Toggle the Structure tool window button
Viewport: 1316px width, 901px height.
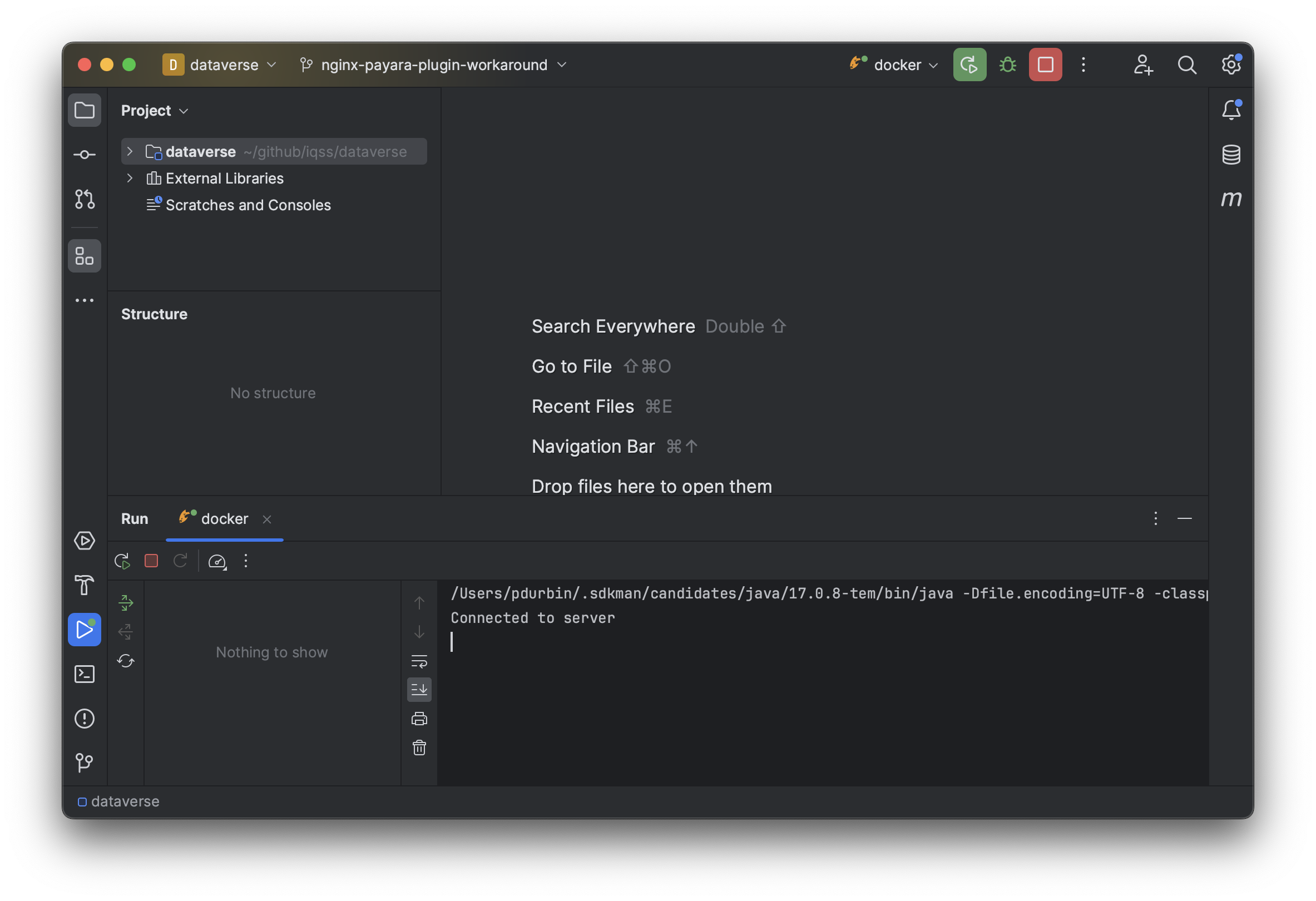(x=85, y=256)
